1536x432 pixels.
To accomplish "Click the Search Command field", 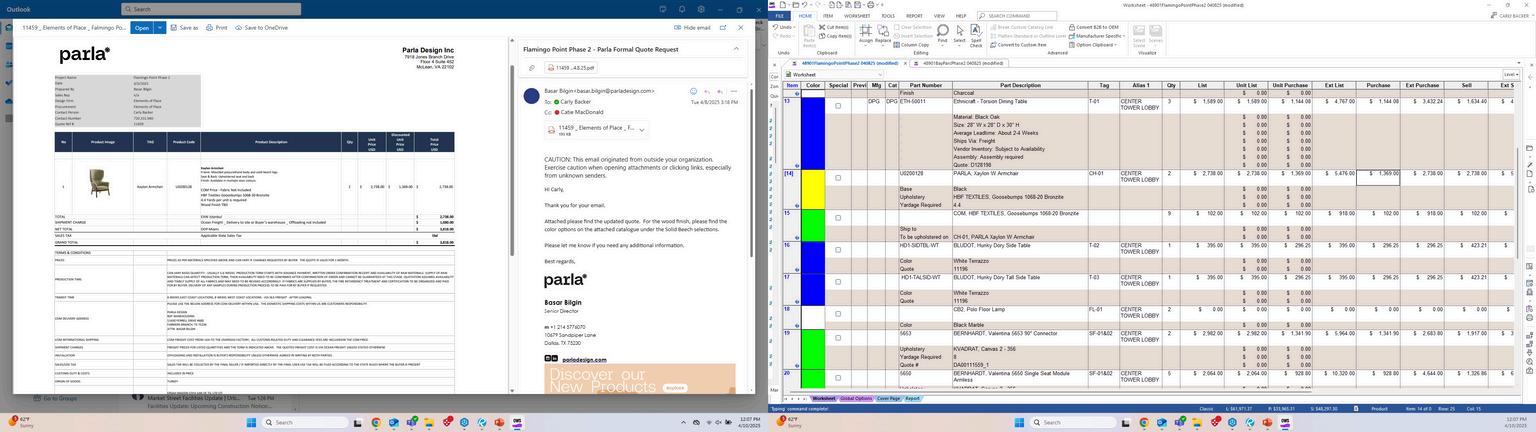I will [x=1017, y=16].
